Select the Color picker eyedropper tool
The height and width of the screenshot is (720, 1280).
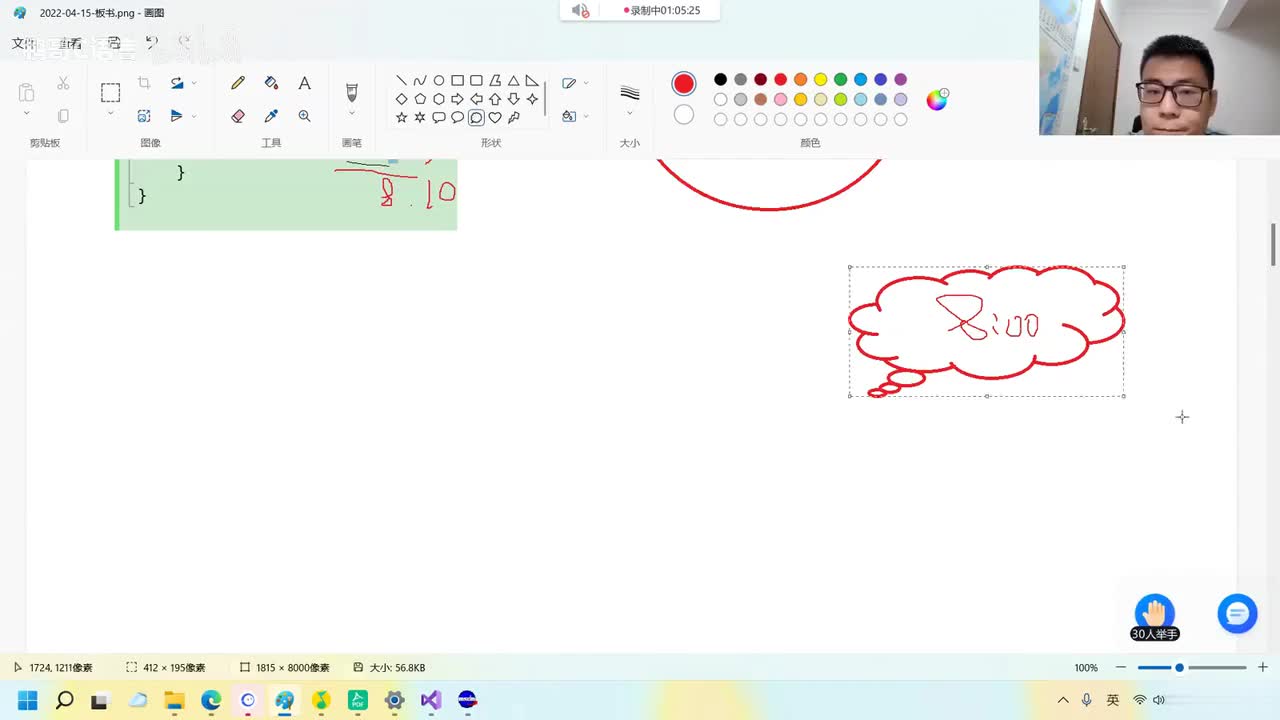pos(271,116)
